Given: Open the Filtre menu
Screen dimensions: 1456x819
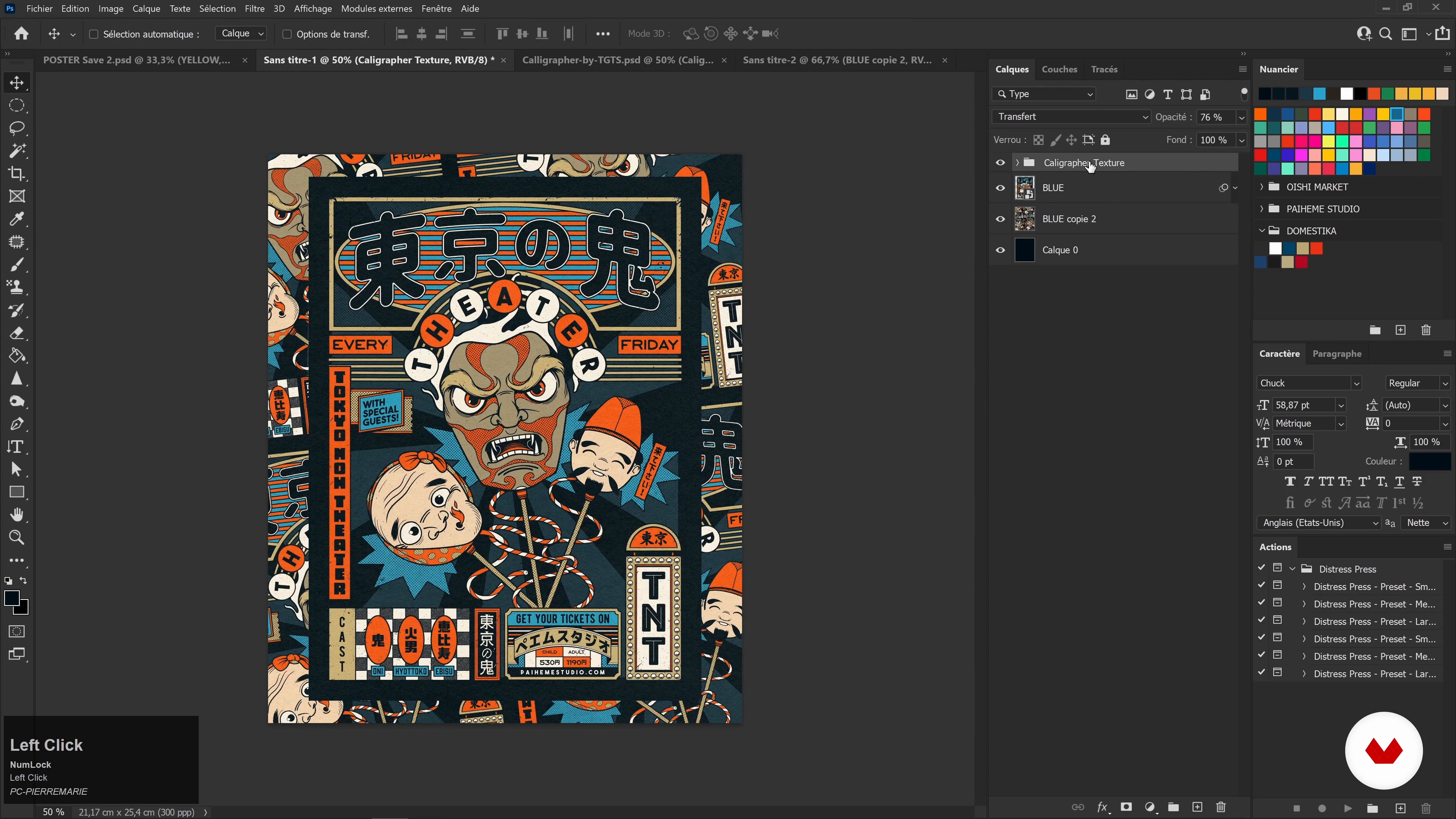Looking at the screenshot, I should 254,8.
